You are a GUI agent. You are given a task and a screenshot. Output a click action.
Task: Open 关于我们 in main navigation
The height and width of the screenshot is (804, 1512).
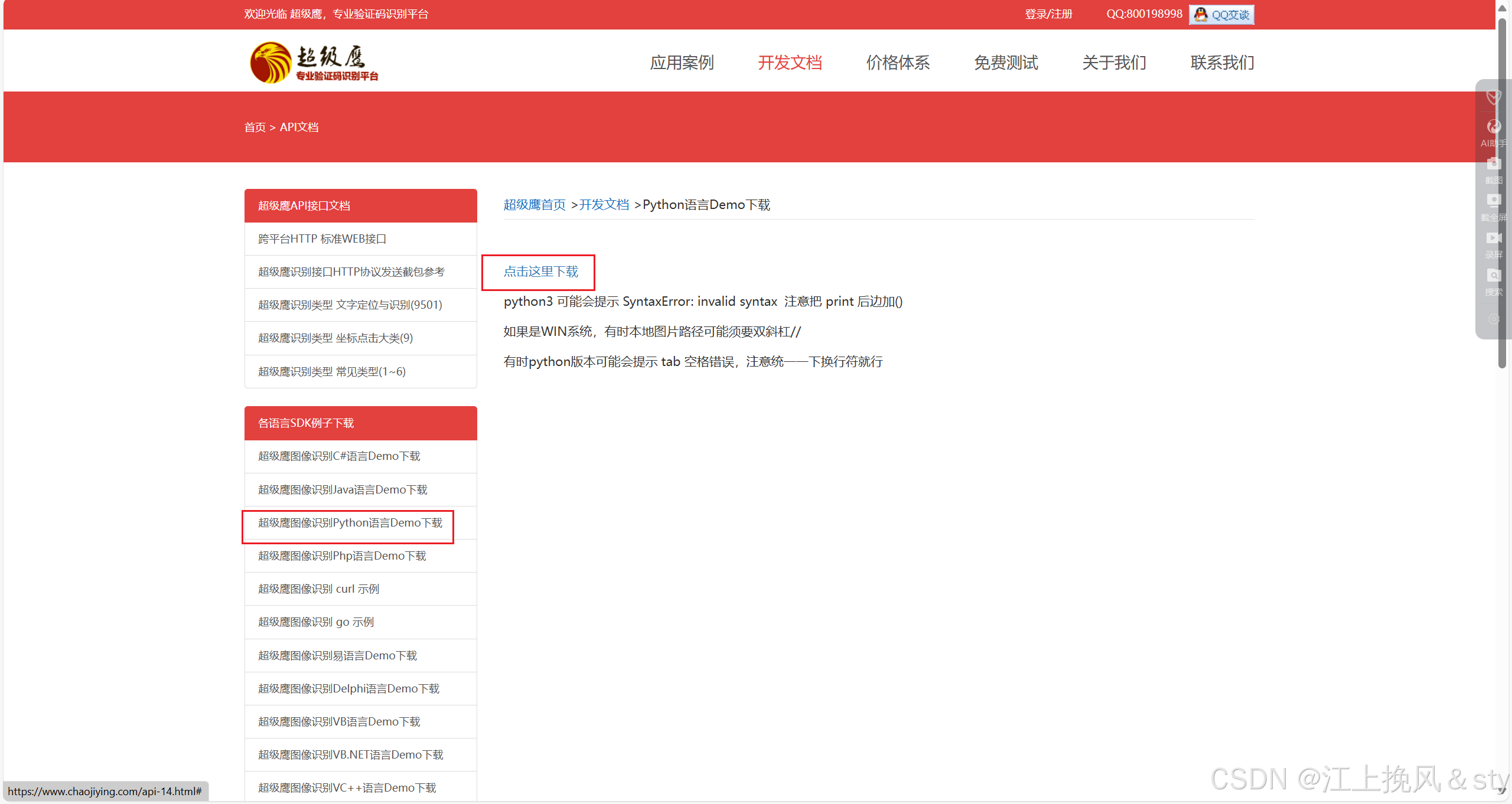1114,62
